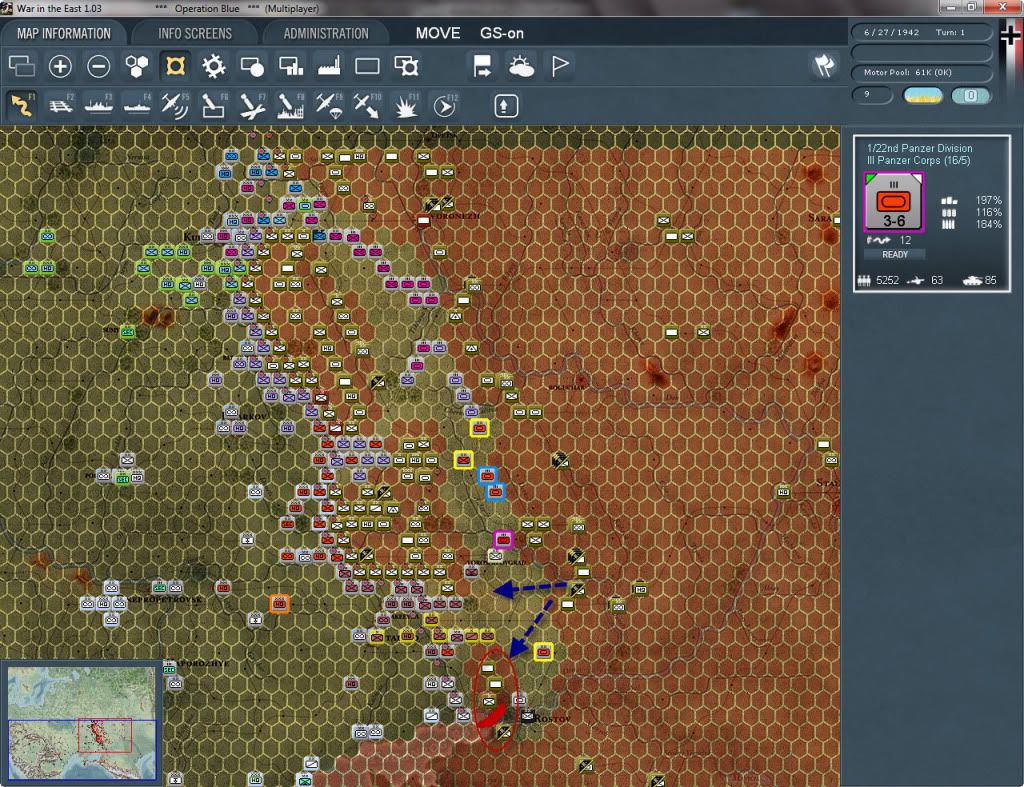This screenshot has height=787, width=1024.
Task: Select the orange-highlighted HQ counter on map
Action: point(280,603)
